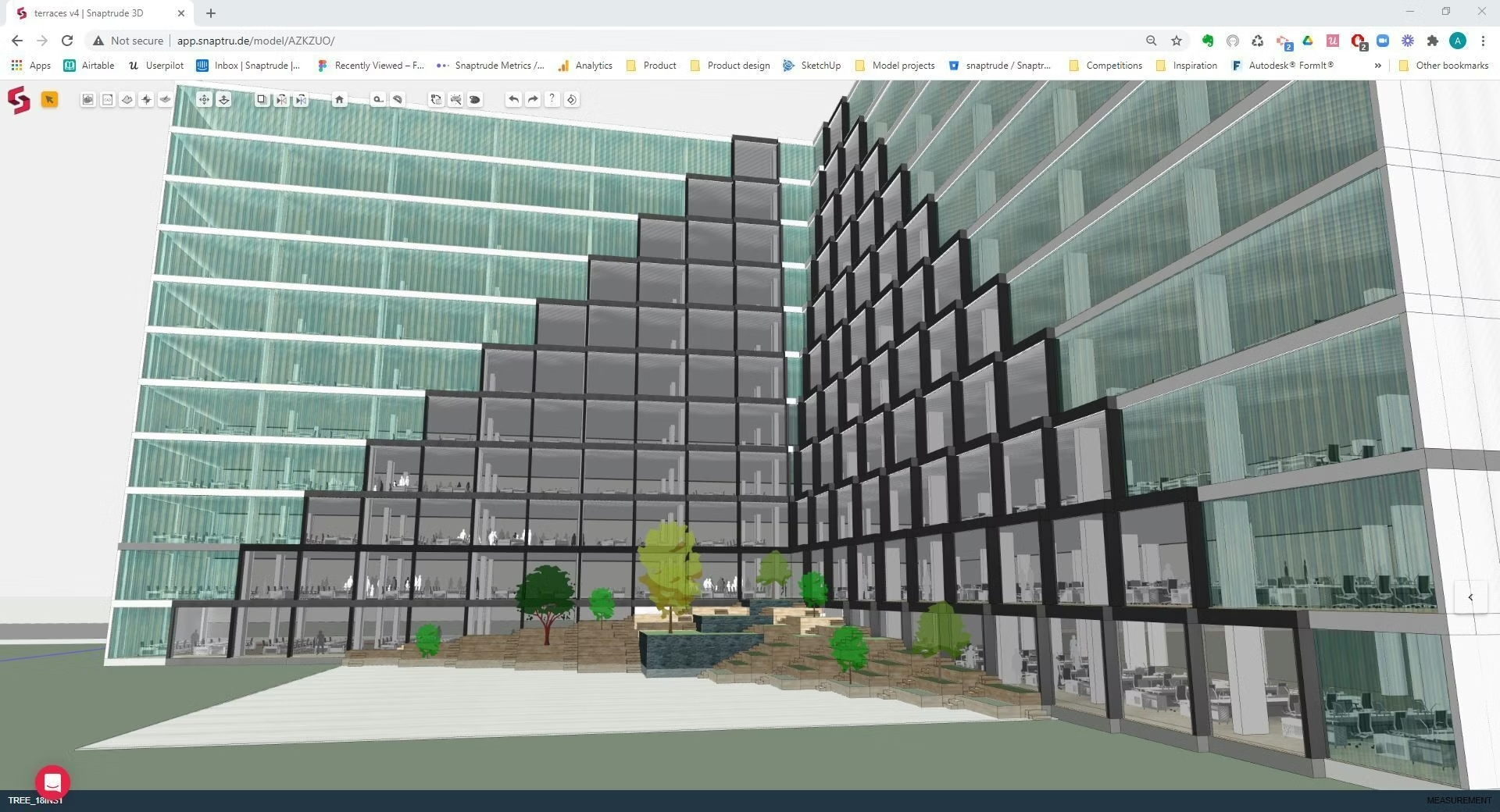The width and height of the screenshot is (1500, 812).
Task: Open the Chrome three-dot menu
Action: pyautogui.click(x=1483, y=41)
